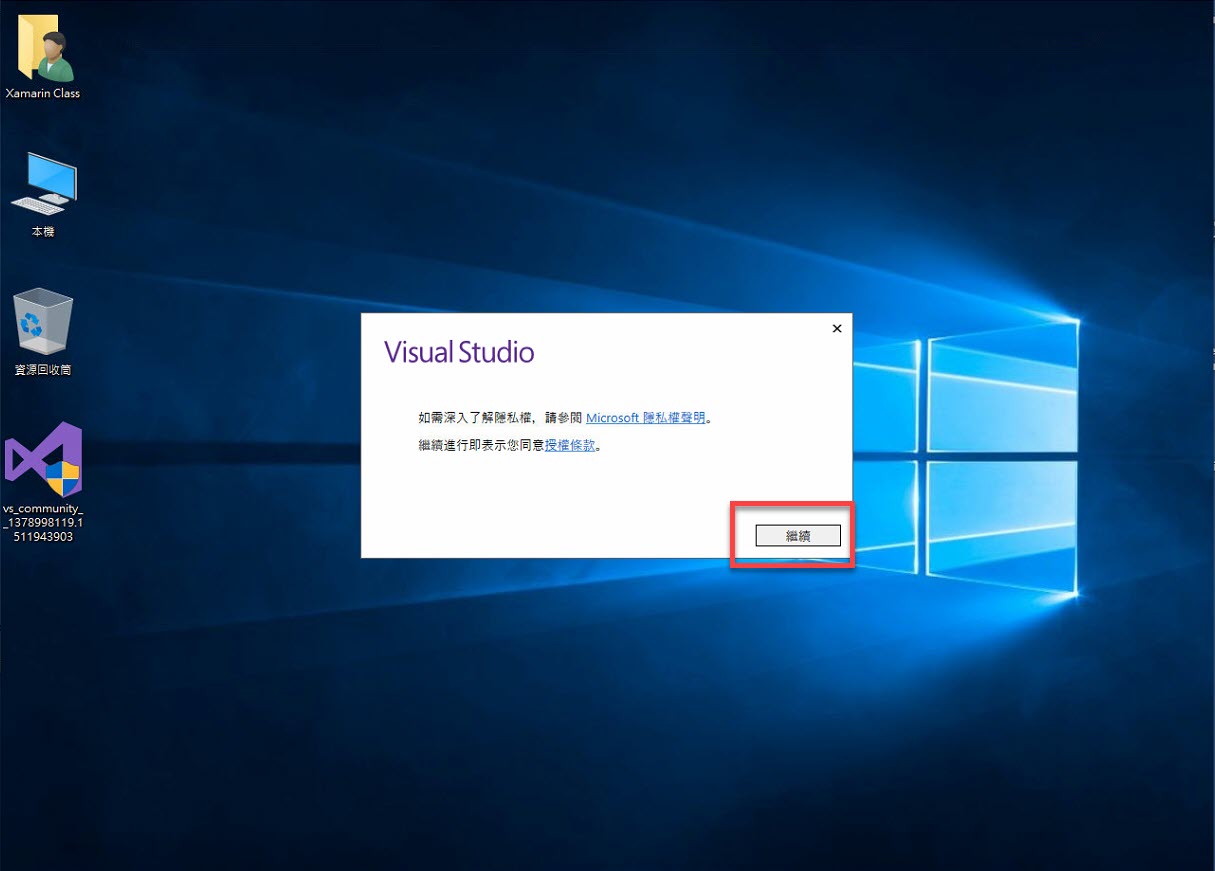Open the Microsoft 隱私權聲明 link

tap(646, 418)
